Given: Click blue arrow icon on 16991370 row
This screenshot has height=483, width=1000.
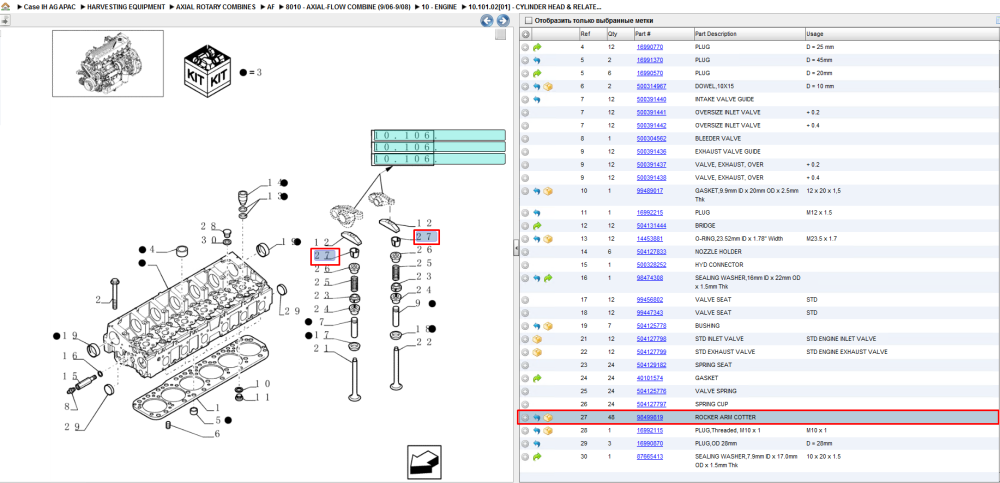Looking at the screenshot, I should tap(537, 60).
